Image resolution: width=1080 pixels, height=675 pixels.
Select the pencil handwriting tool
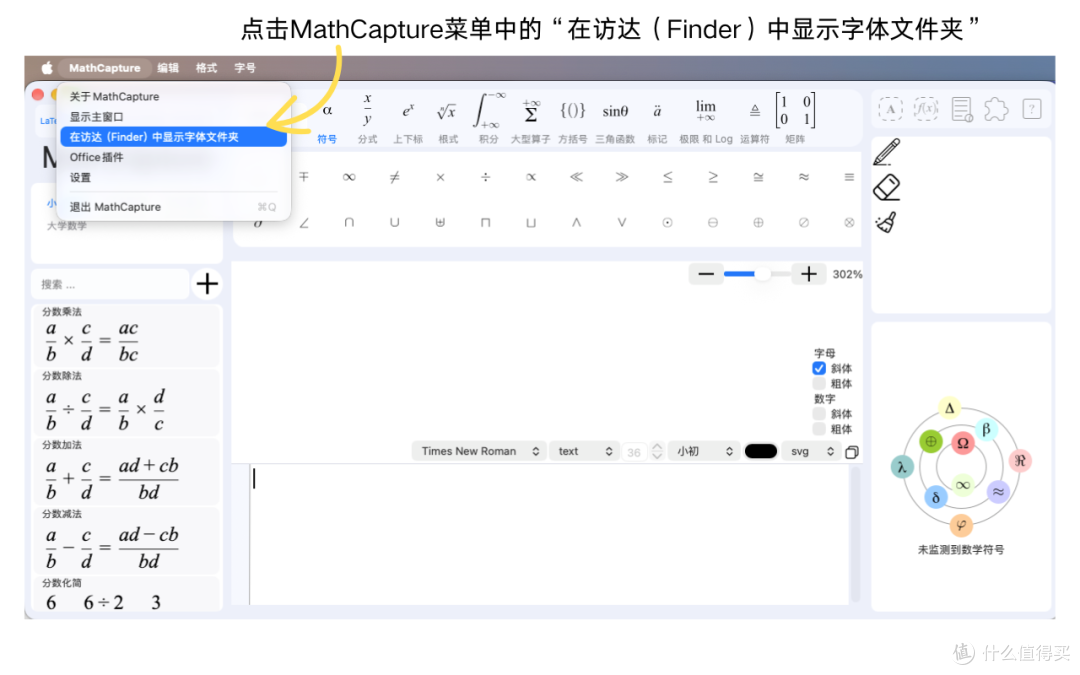point(886,152)
